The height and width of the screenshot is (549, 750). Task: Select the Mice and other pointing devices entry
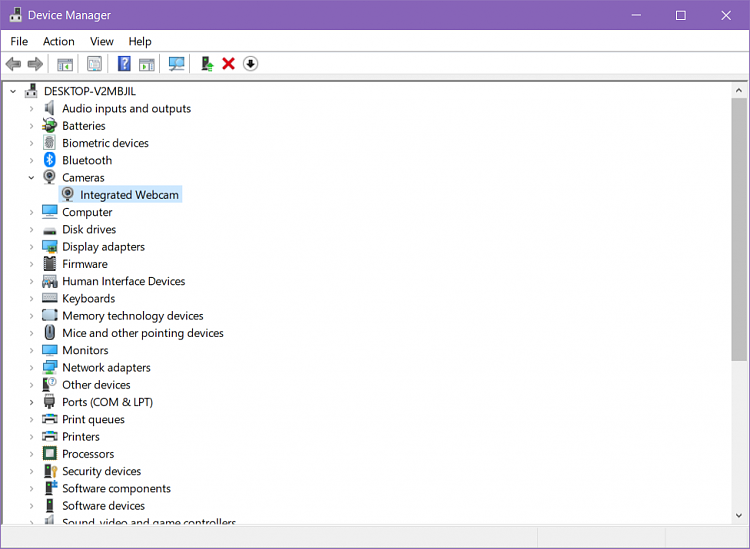142,333
